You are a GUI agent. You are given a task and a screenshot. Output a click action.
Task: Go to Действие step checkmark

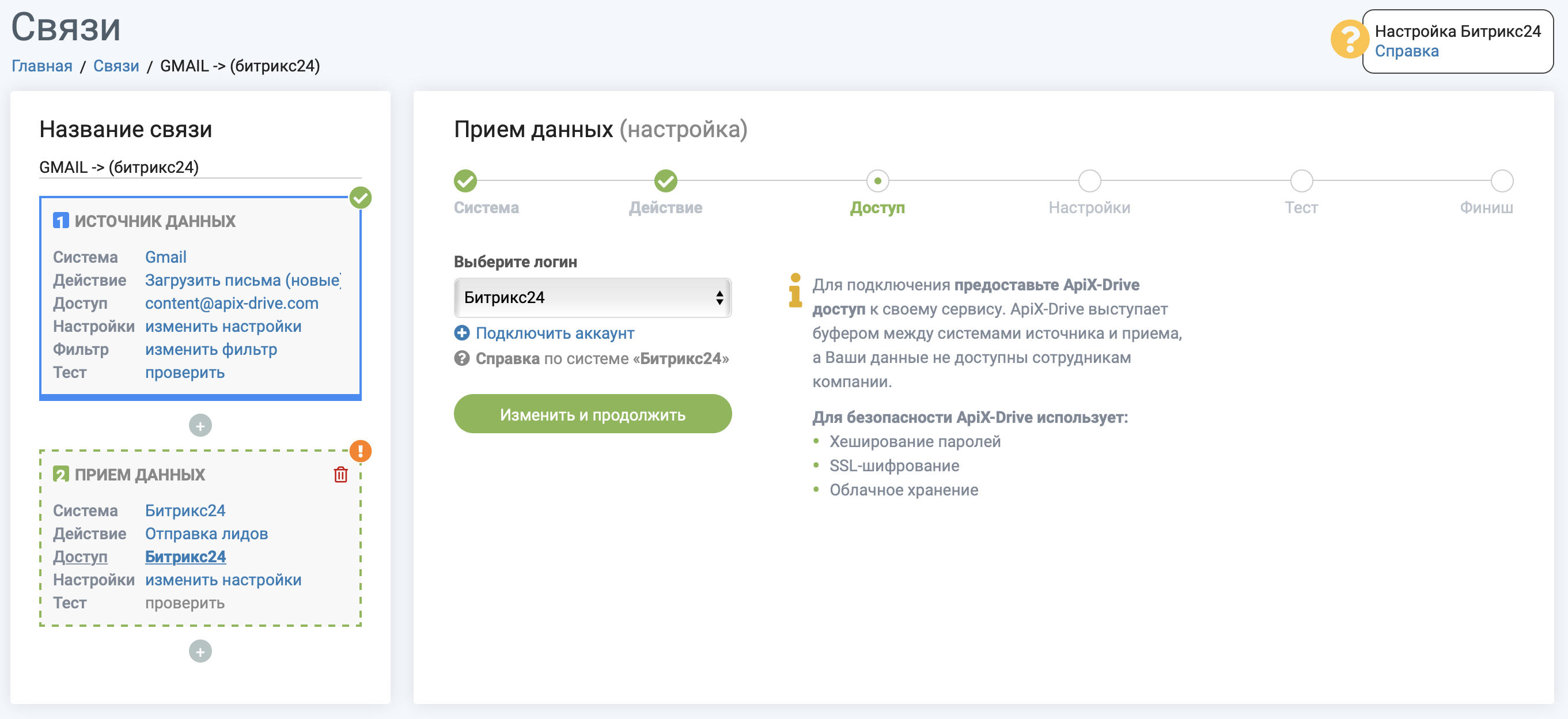point(665,181)
